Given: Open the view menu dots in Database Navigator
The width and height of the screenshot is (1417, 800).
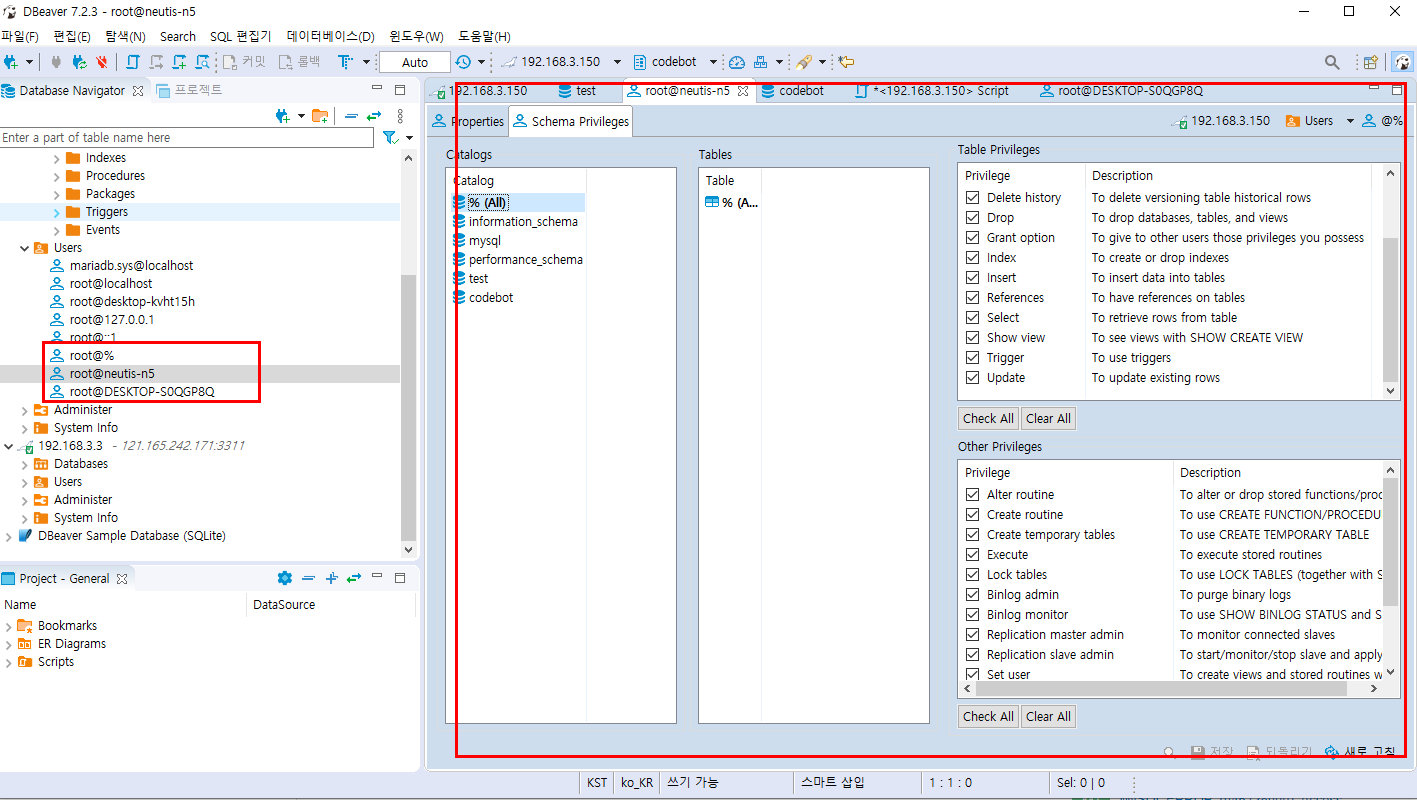Looking at the screenshot, I should point(401,116).
